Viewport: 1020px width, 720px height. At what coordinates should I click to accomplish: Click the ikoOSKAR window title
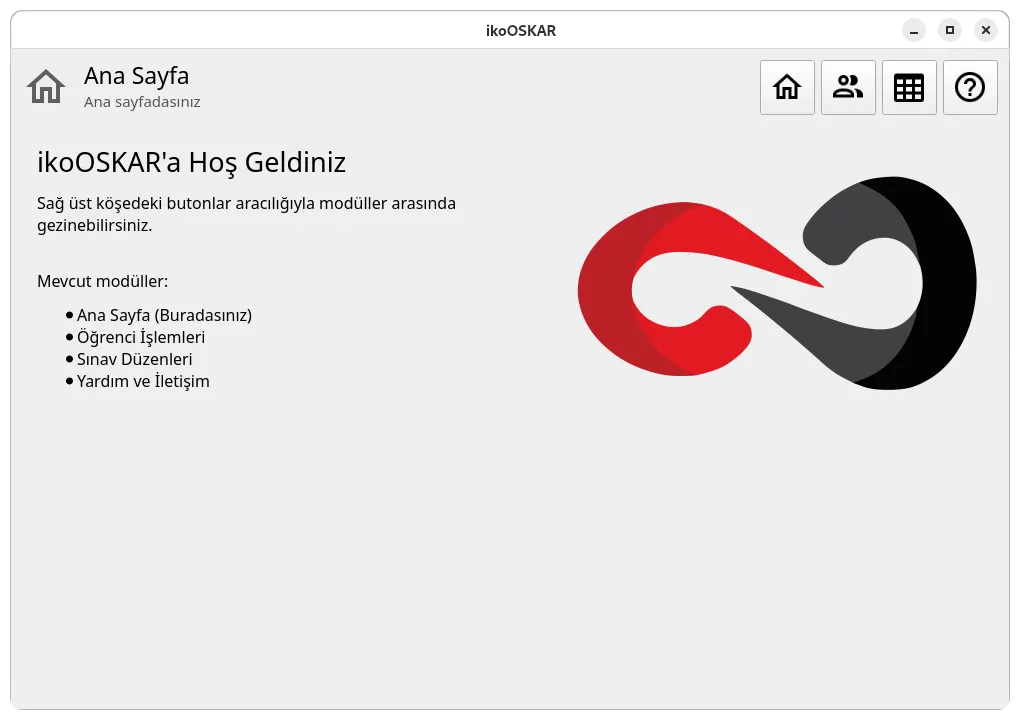(x=520, y=31)
